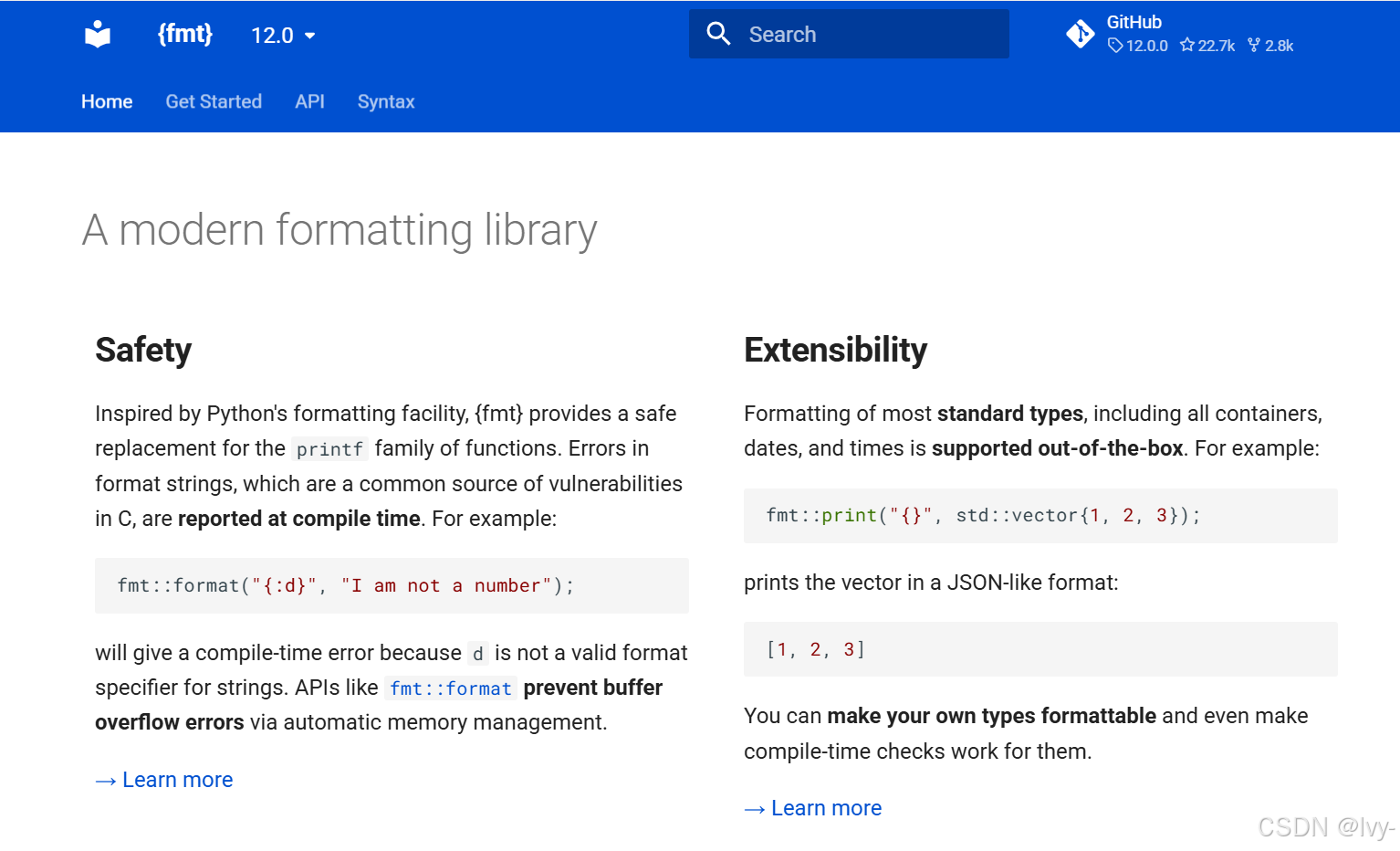Open the API tab
The height and width of the screenshot is (851, 1400).
309,101
